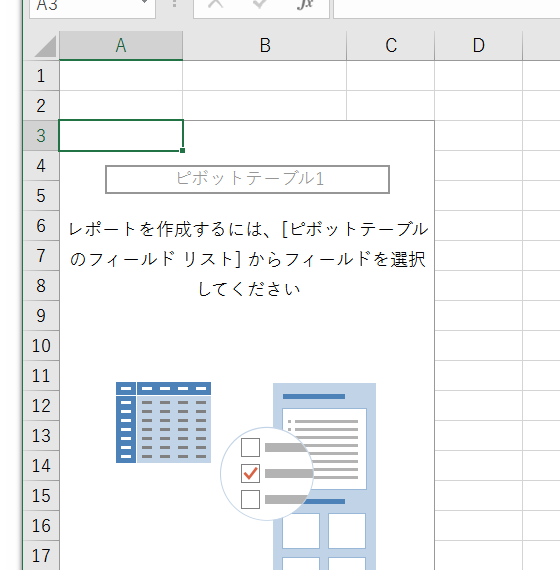Image resolution: width=560 pixels, height=570 pixels.
Task: Select column C header
Action: (x=391, y=46)
